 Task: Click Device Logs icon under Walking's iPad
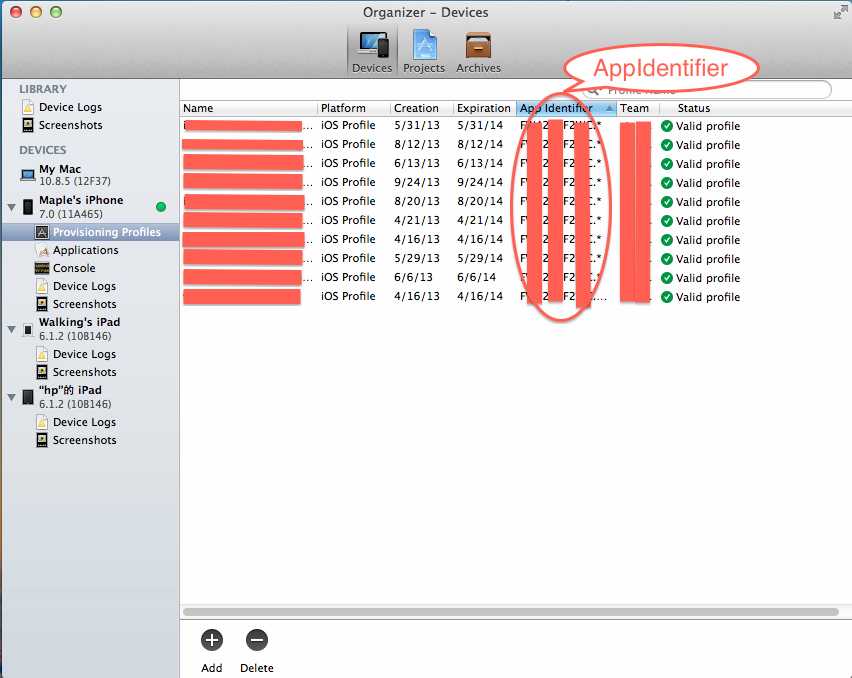[42, 354]
